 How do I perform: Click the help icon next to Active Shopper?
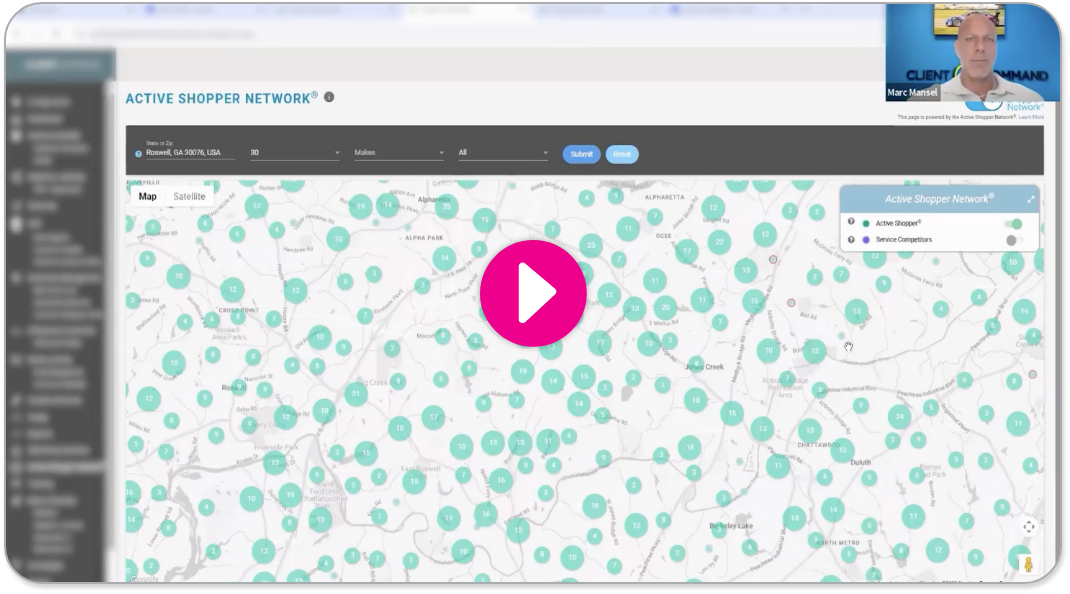(x=851, y=222)
